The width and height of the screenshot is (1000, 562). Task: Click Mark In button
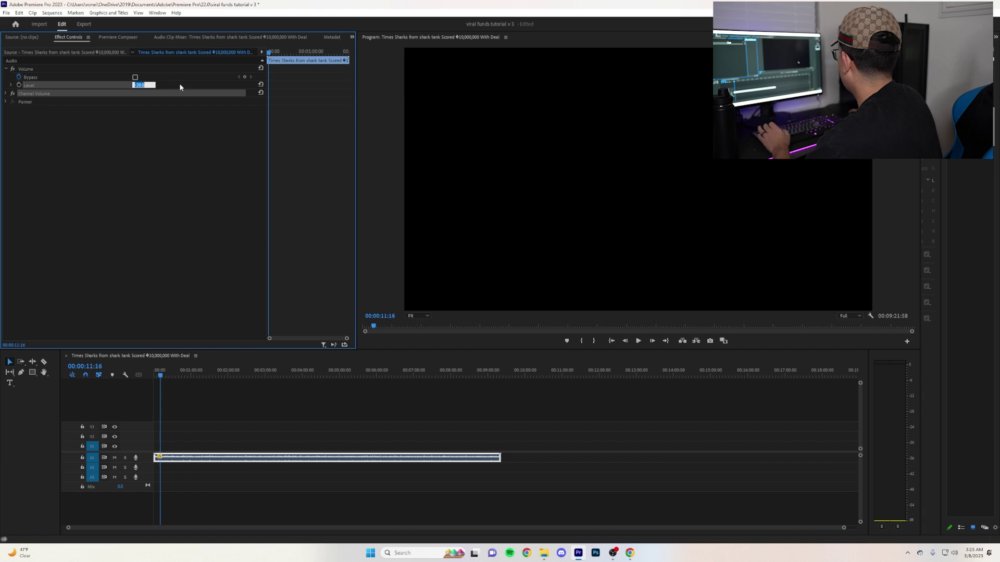pyautogui.click(x=581, y=341)
